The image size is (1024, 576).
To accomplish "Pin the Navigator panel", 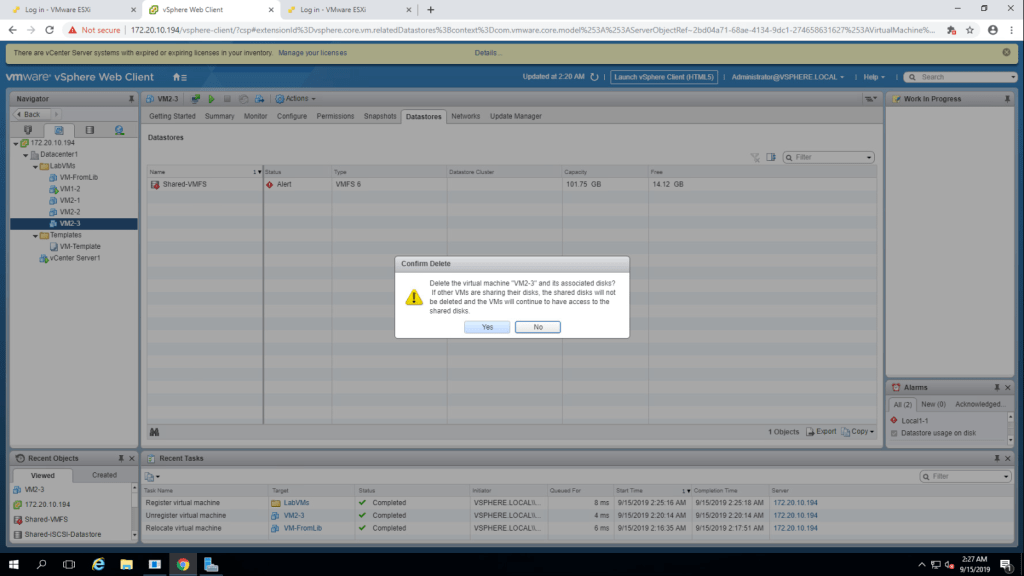I will click(131, 99).
